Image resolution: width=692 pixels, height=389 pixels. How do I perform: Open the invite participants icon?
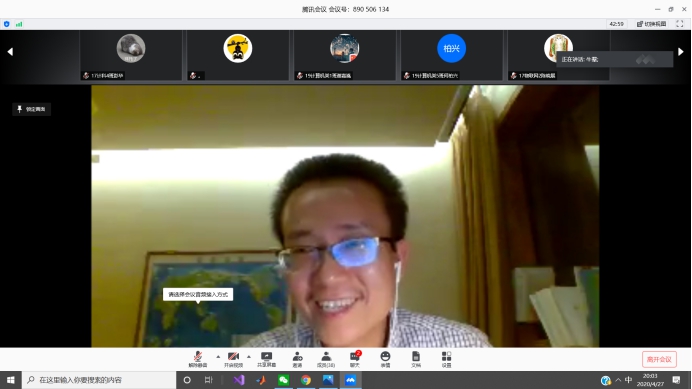pyautogui.click(x=297, y=359)
